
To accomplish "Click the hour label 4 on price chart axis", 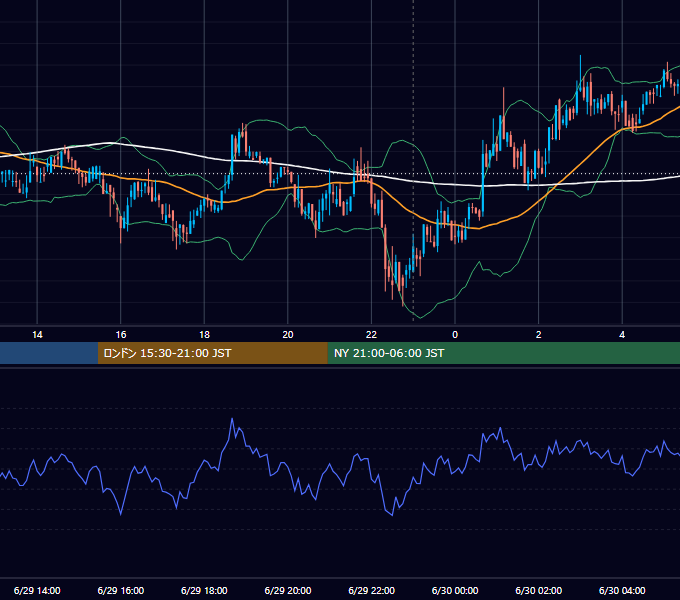I will click(x=622, y=335).
